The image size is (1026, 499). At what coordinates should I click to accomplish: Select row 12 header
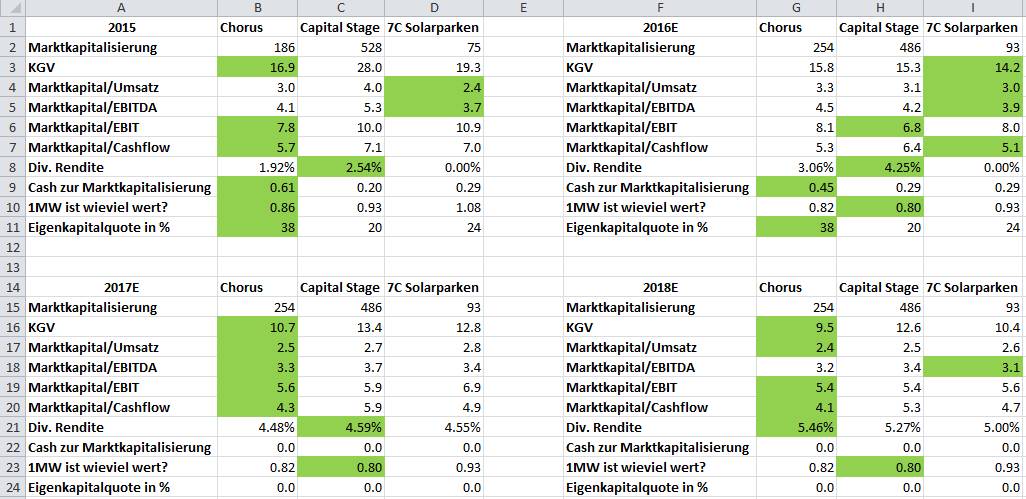point(12,248)
